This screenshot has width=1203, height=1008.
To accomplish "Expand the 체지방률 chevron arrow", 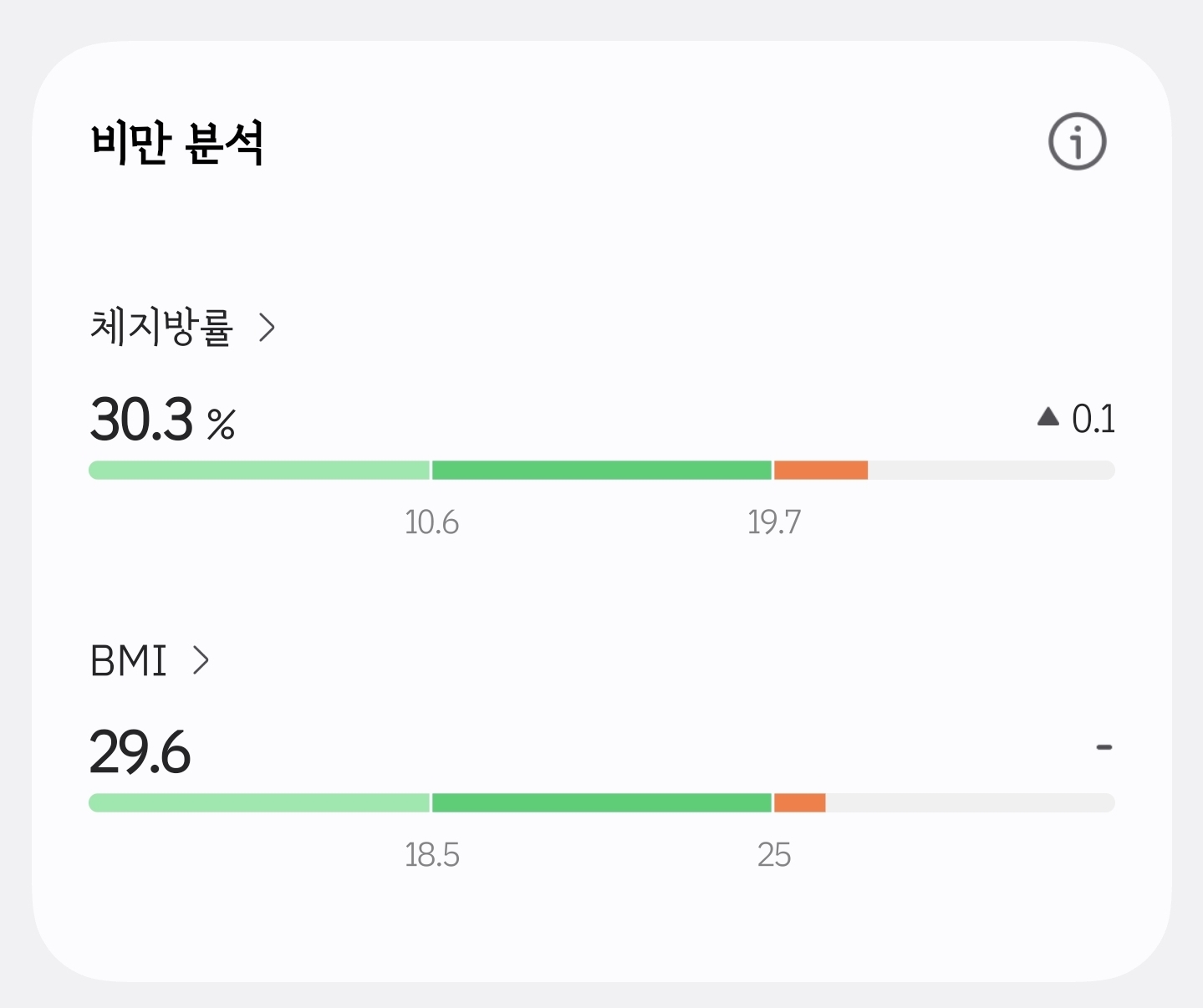I will 267,328.
